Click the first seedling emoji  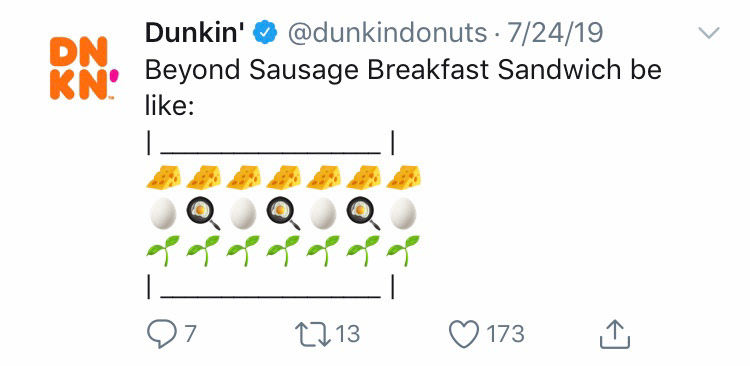tap(163, 250)
